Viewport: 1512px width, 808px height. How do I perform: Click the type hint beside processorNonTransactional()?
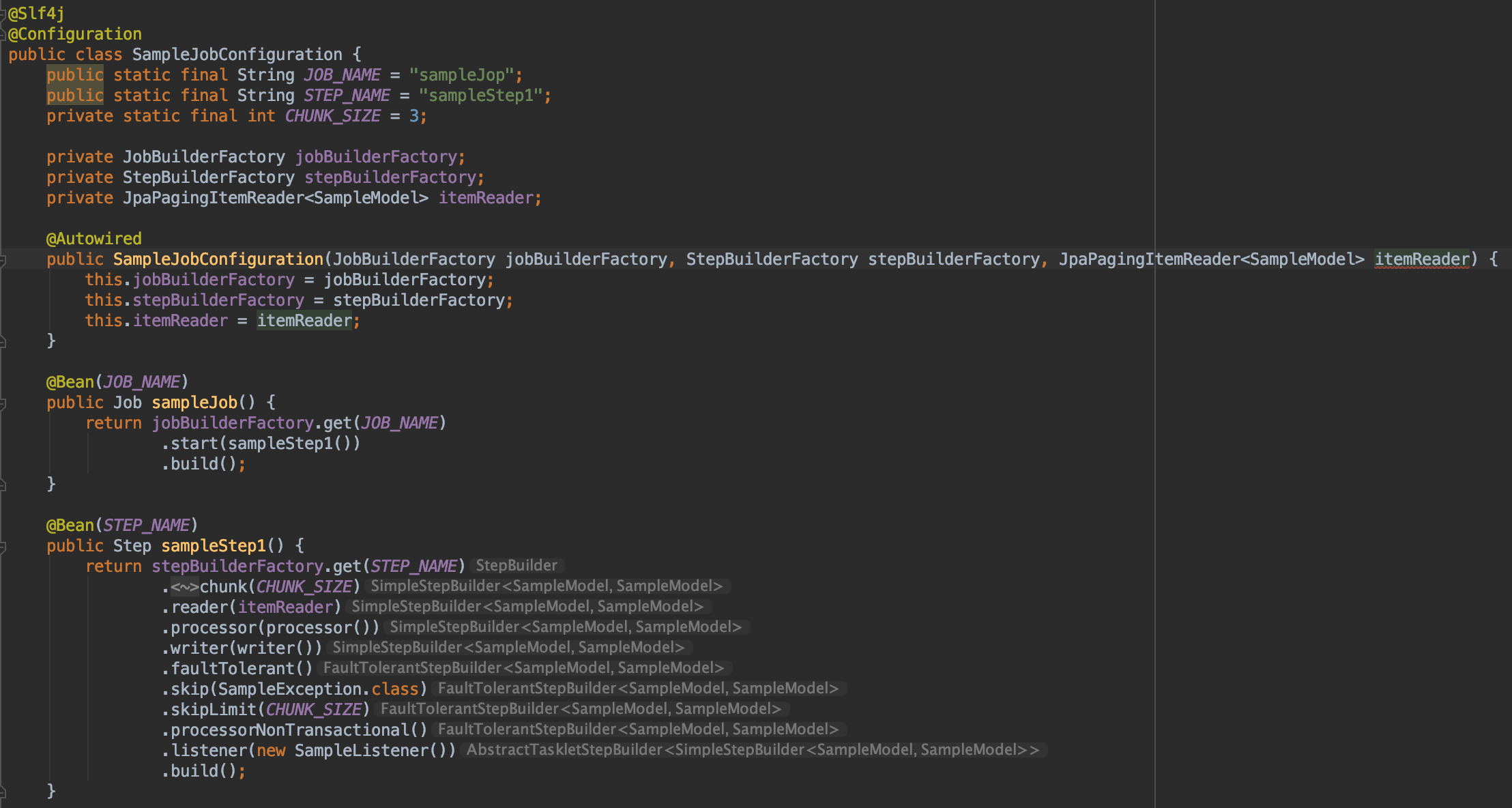click(638, 730)
